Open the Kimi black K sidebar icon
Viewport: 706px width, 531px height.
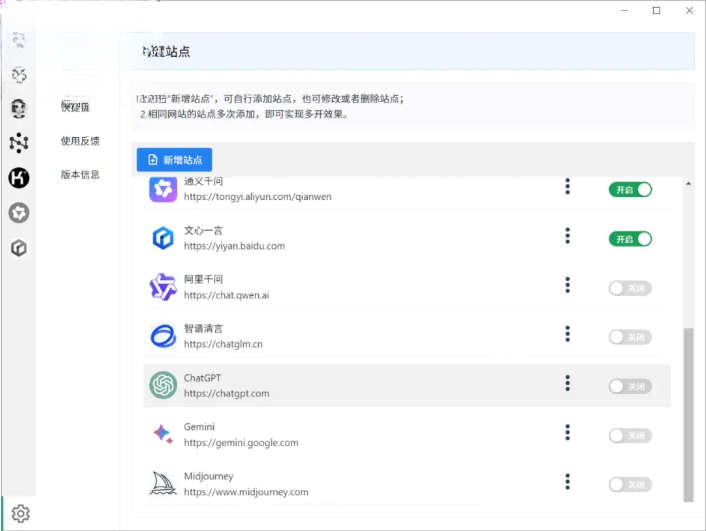[x=19, y=177]
